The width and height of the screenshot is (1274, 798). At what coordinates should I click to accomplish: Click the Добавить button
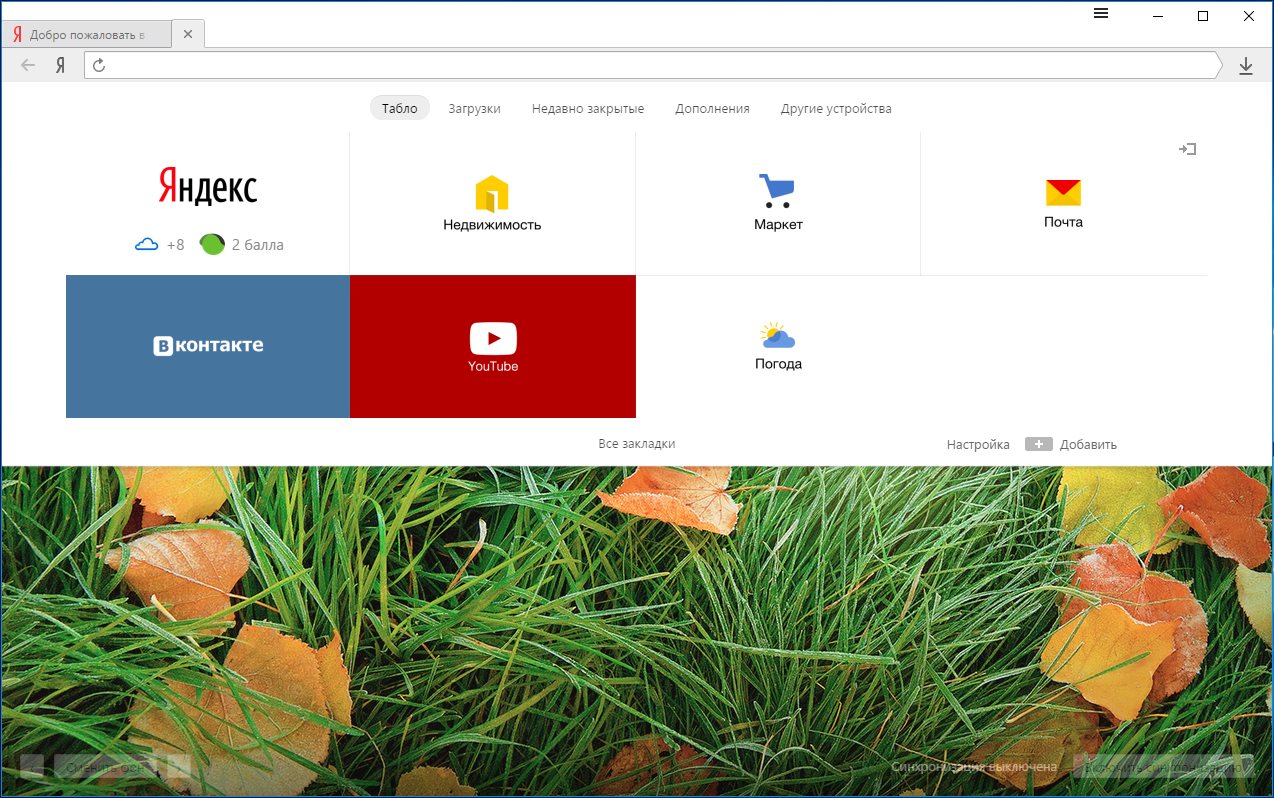pos(1071,444)
